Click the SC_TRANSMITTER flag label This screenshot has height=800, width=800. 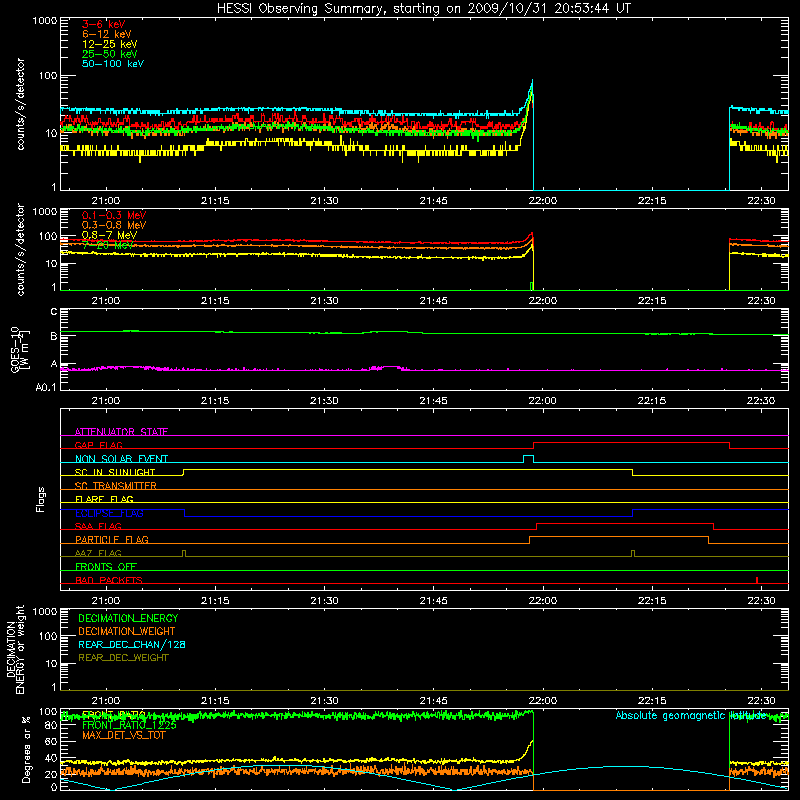coord(116,486)
